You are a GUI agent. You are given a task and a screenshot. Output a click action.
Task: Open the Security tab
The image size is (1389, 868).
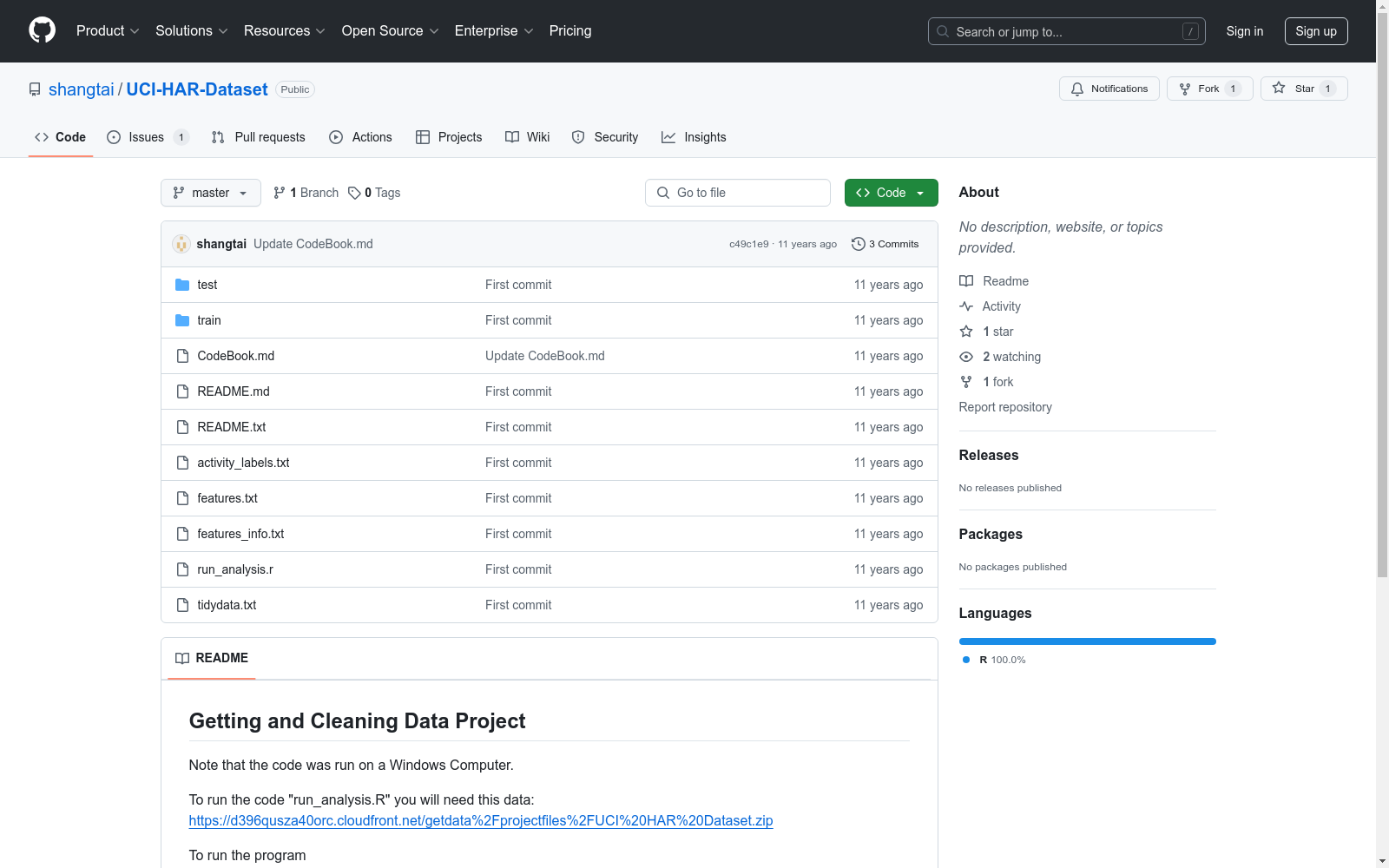[605, 137]
